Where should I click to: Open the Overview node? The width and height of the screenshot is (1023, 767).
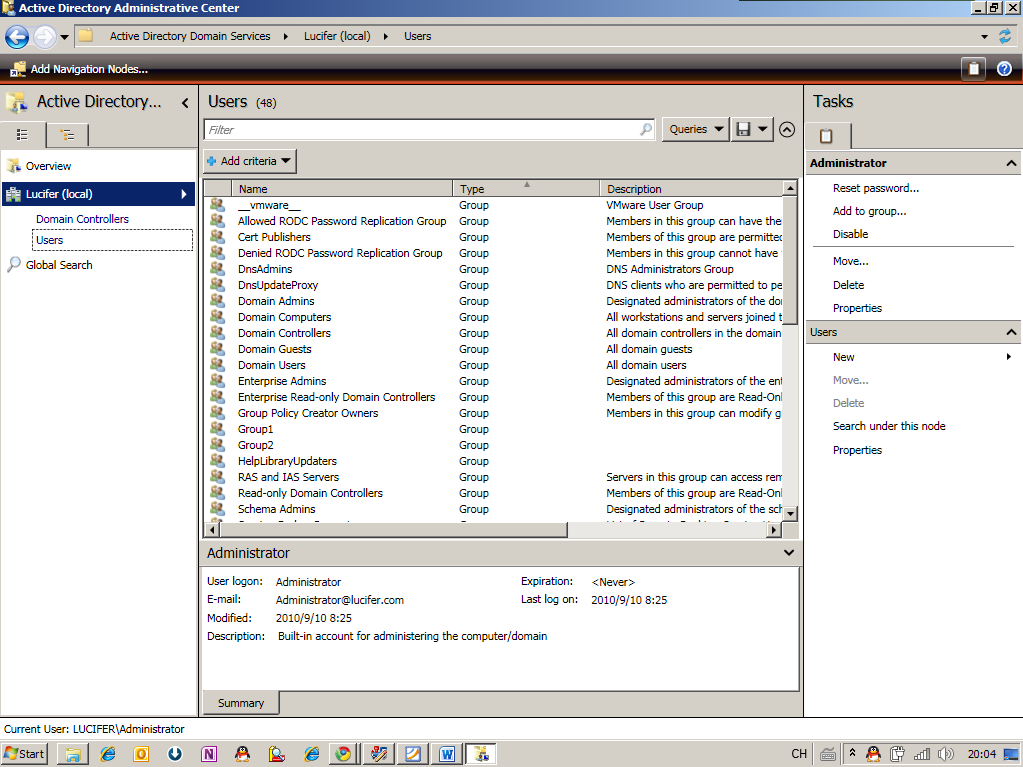pos(48,166)
